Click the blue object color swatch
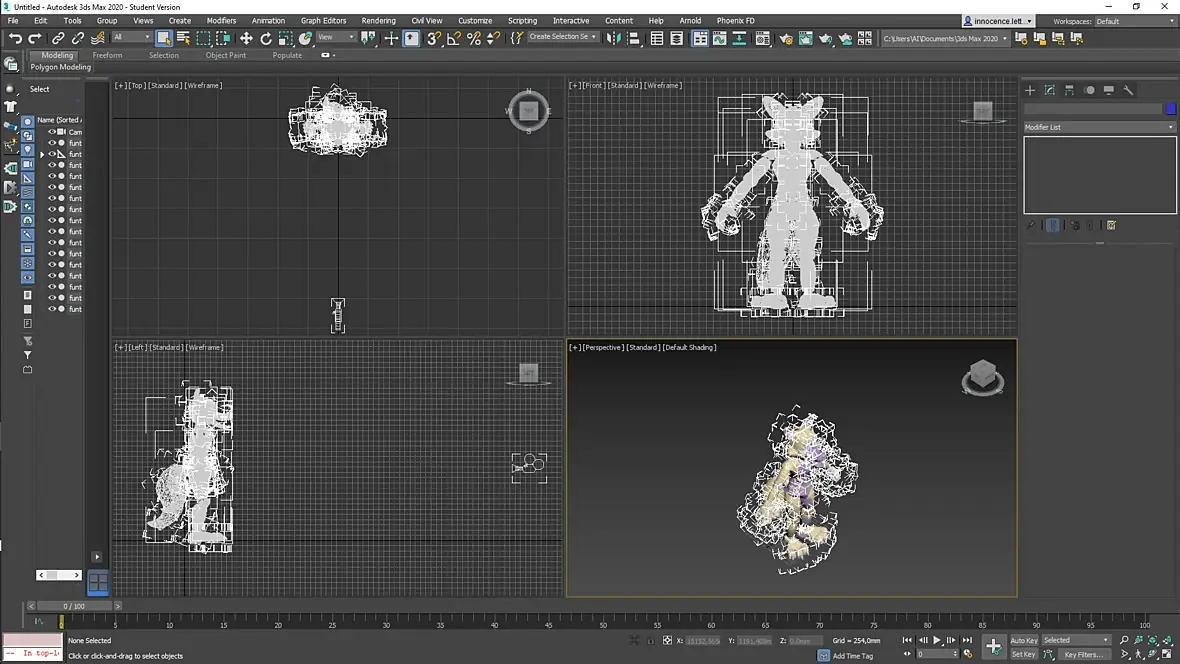1180x664 pixels. [1171, 108]
